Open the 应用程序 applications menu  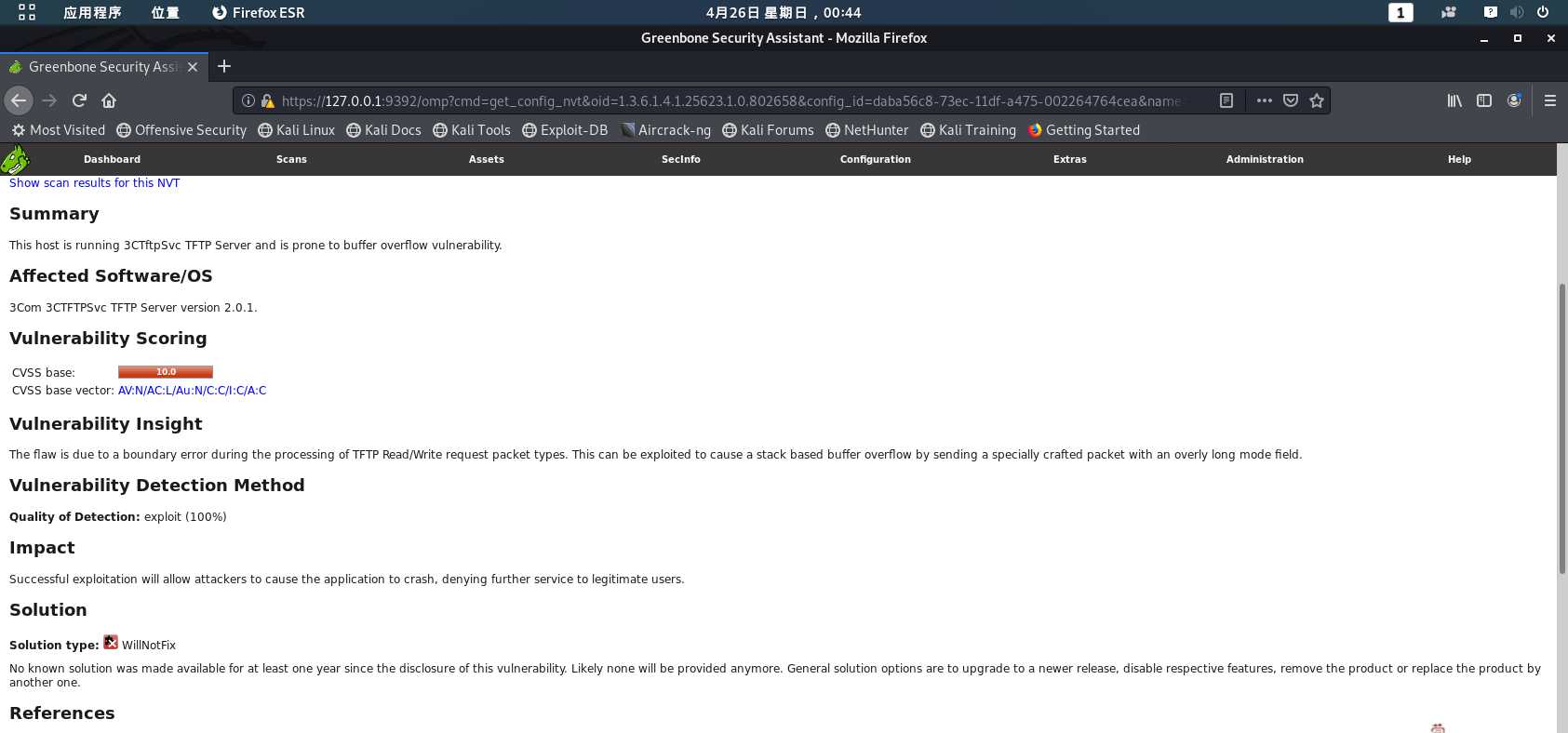[x=92, y=12]
